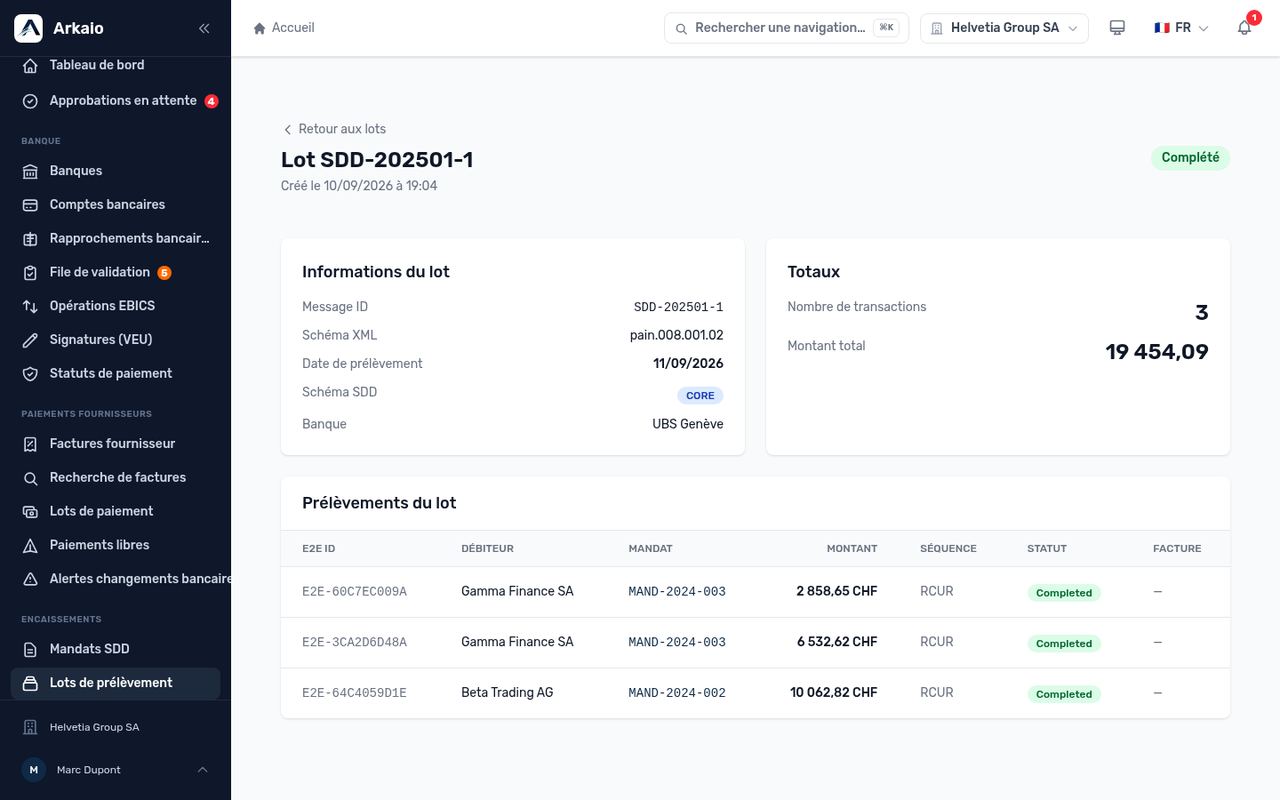Select Lots de prélèvement in sidebar
Image resolution: width=1280 pixels, height=800 pixels.
tap(115, 683)
